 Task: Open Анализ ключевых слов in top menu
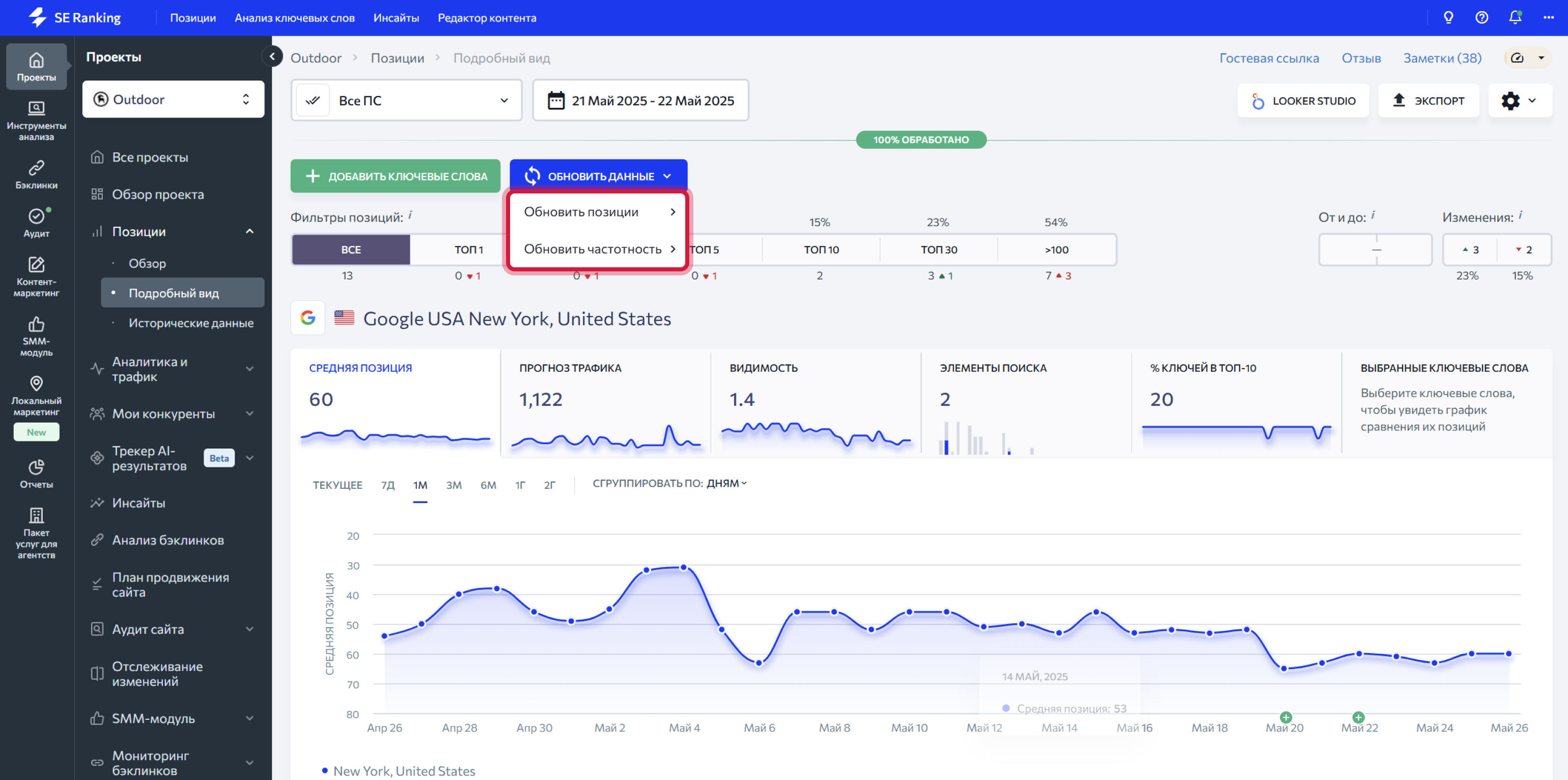click(295, 18)
